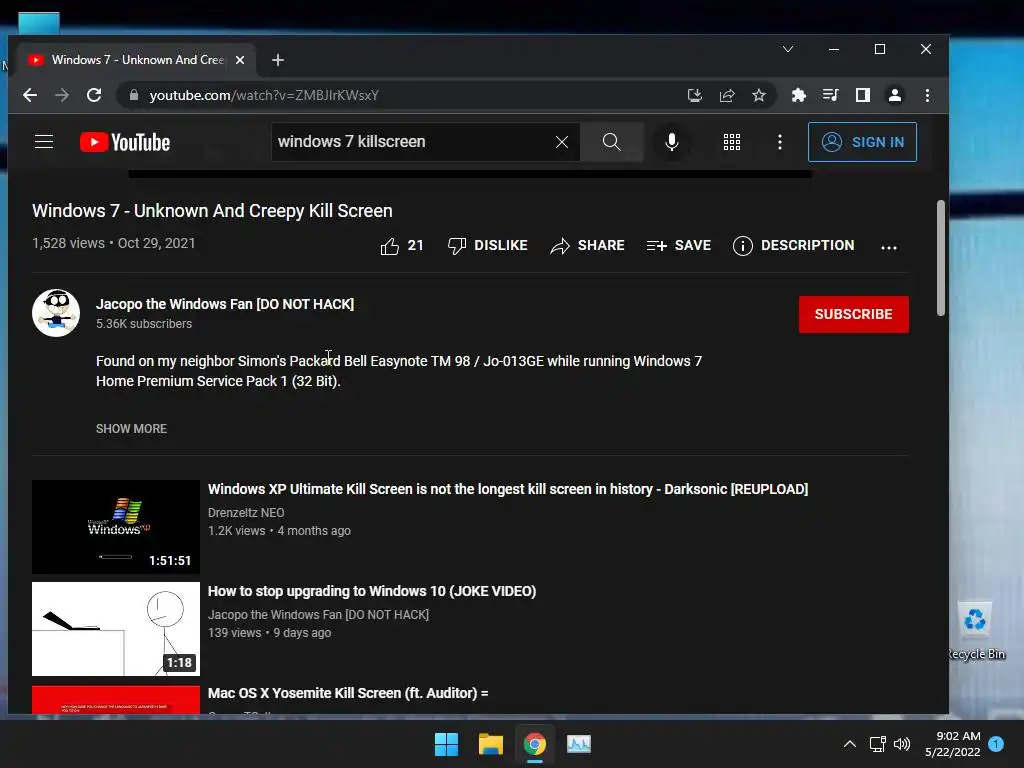Search with your voice microphone
1024x768 pixels.
coord(671,142)
